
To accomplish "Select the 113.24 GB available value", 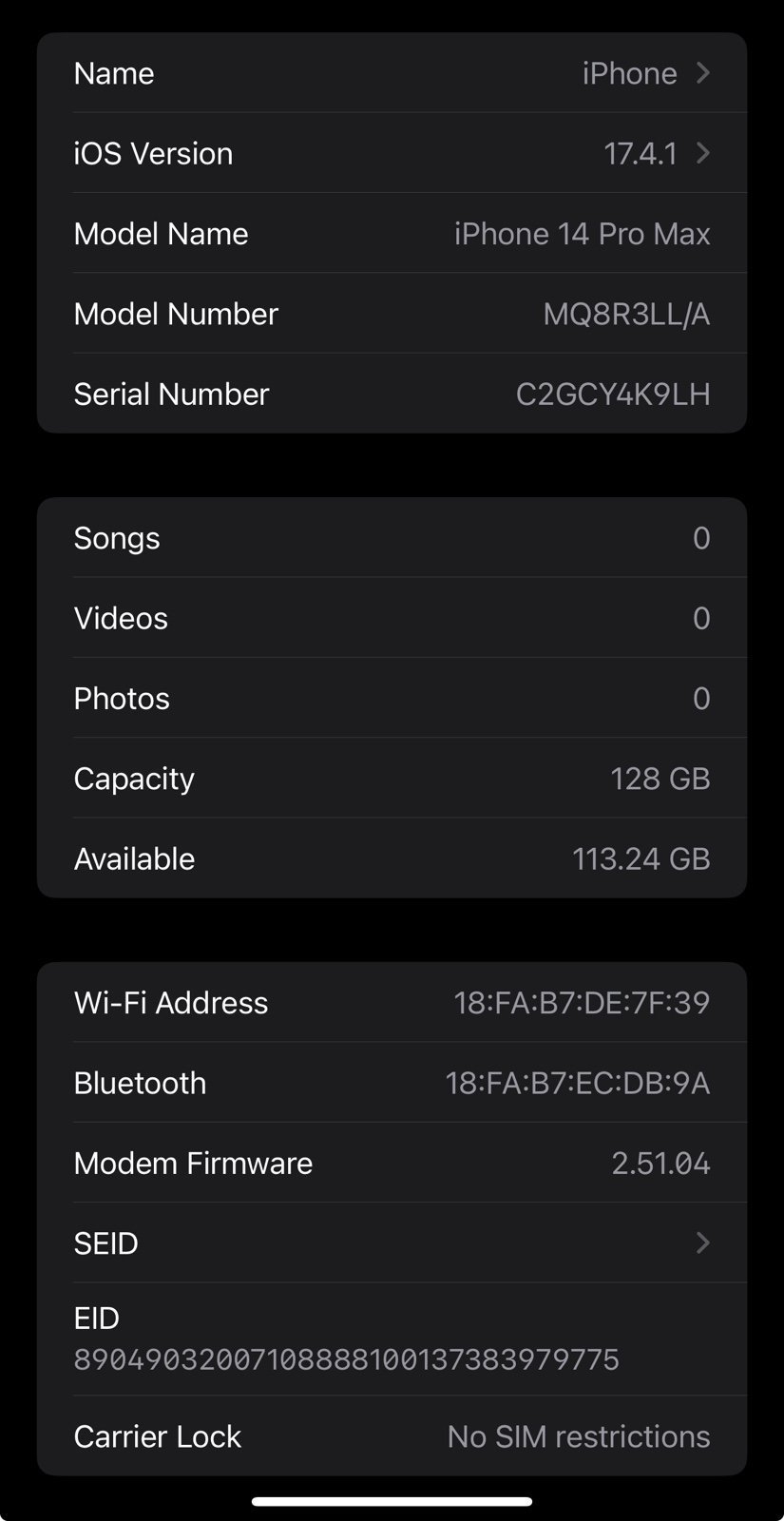I will [641, 858].
